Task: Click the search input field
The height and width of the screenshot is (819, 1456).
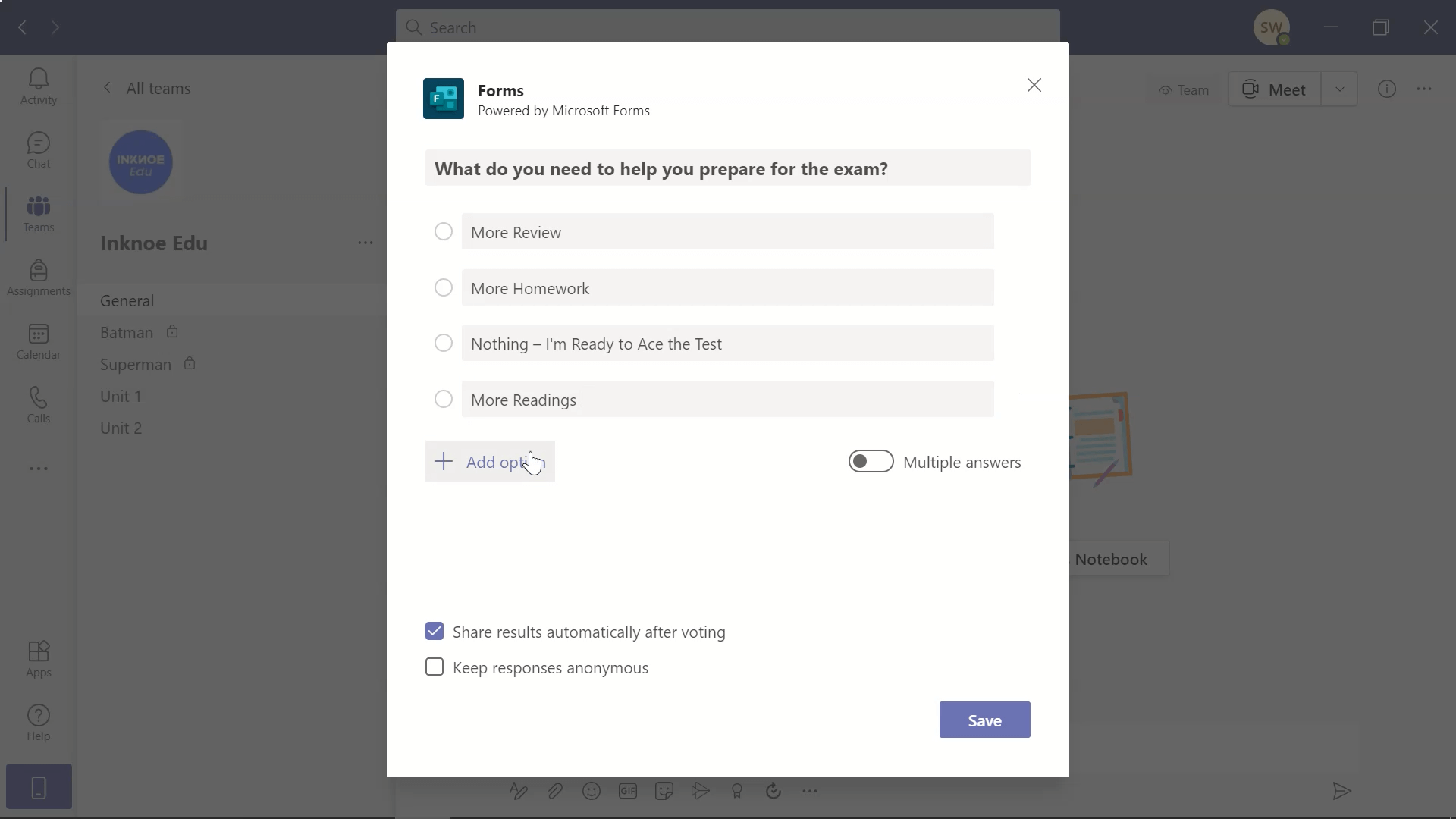Action: (728, 27)
